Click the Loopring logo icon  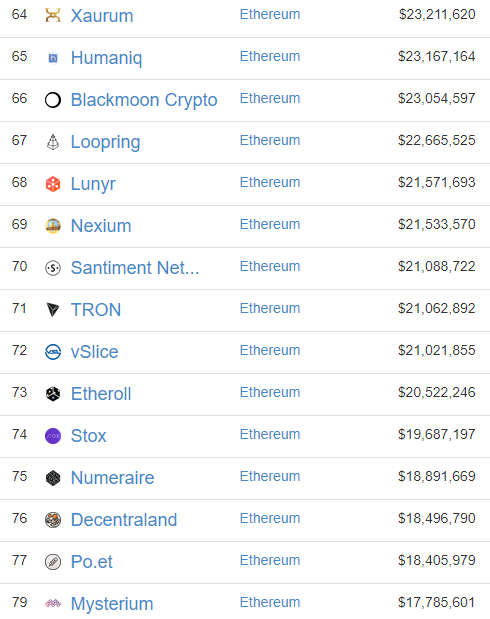[53, 142]
